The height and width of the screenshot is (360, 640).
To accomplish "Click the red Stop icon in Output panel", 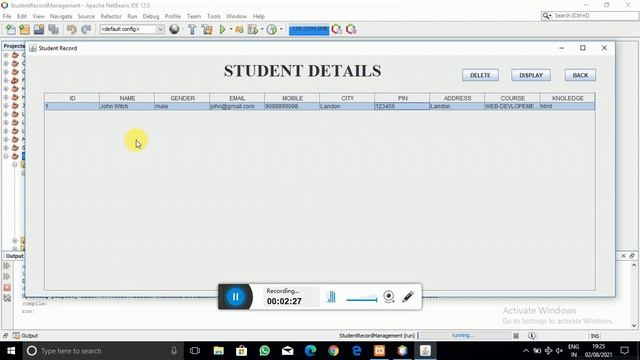I will (7, 288).
